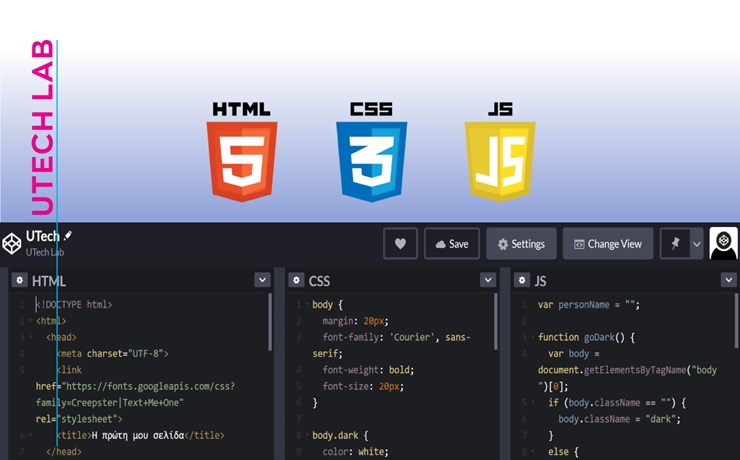740x460 pixels.
Task: Click the CSS3 shield logo
Action: [371, 161]
